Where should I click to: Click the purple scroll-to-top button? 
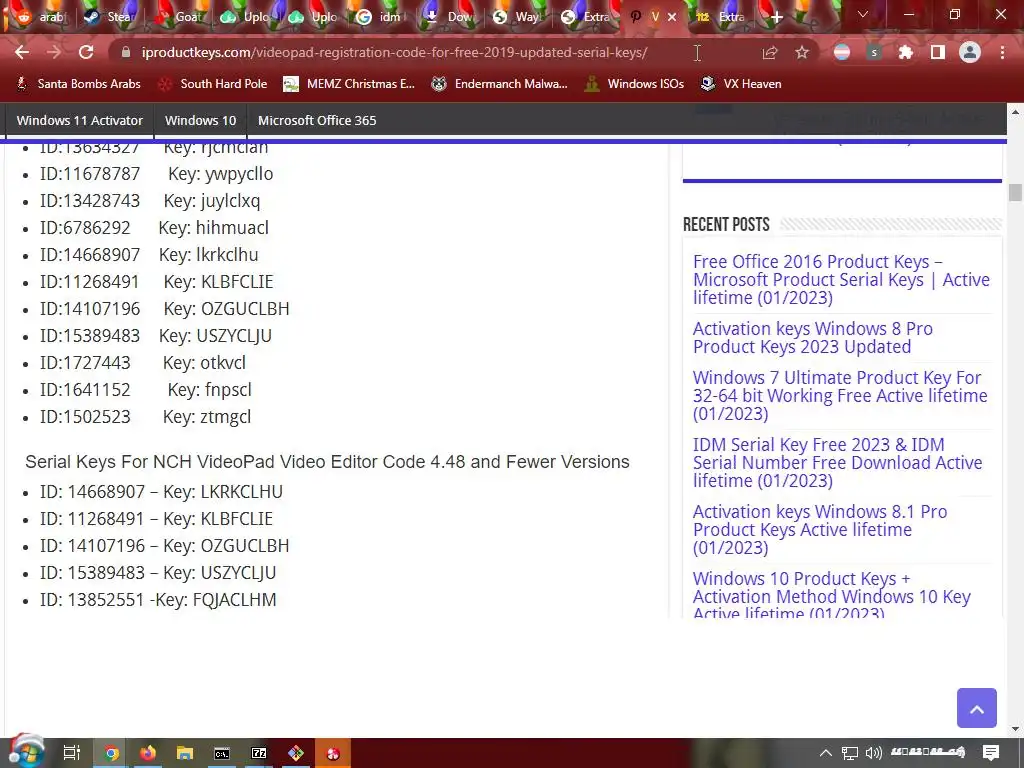pos(976,708)
